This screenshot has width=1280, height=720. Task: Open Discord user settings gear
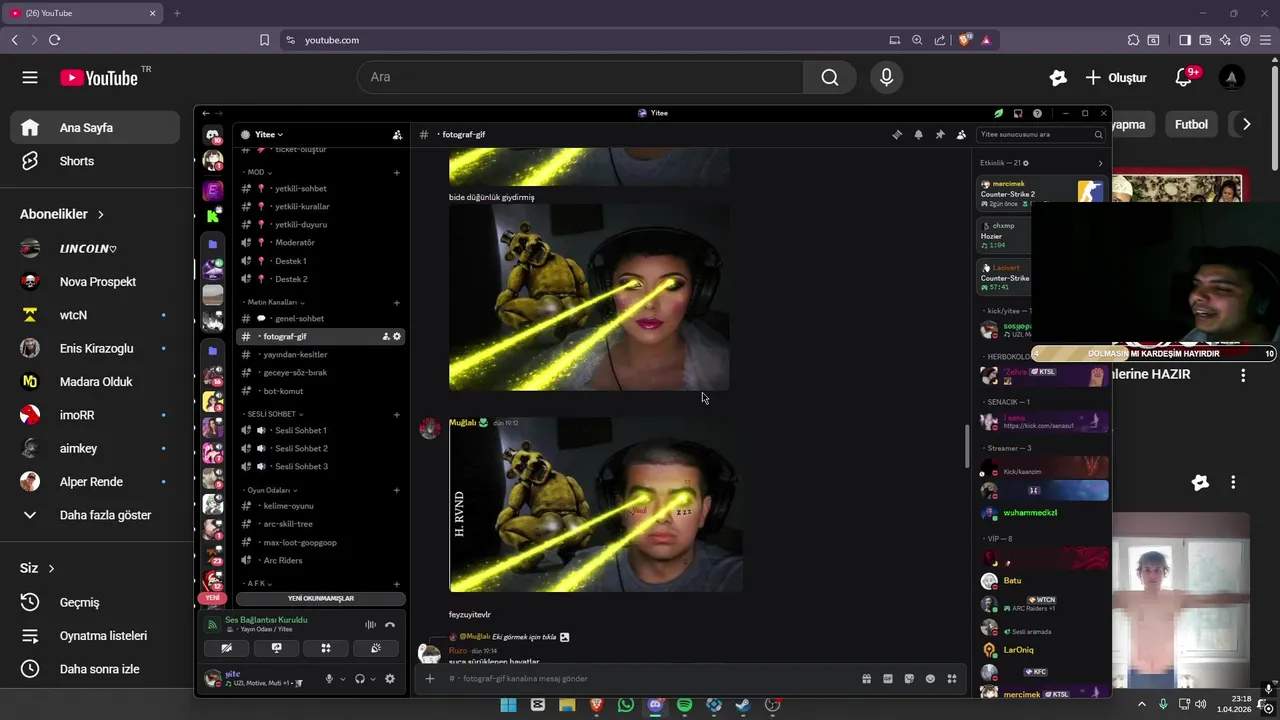click(390, 679)
